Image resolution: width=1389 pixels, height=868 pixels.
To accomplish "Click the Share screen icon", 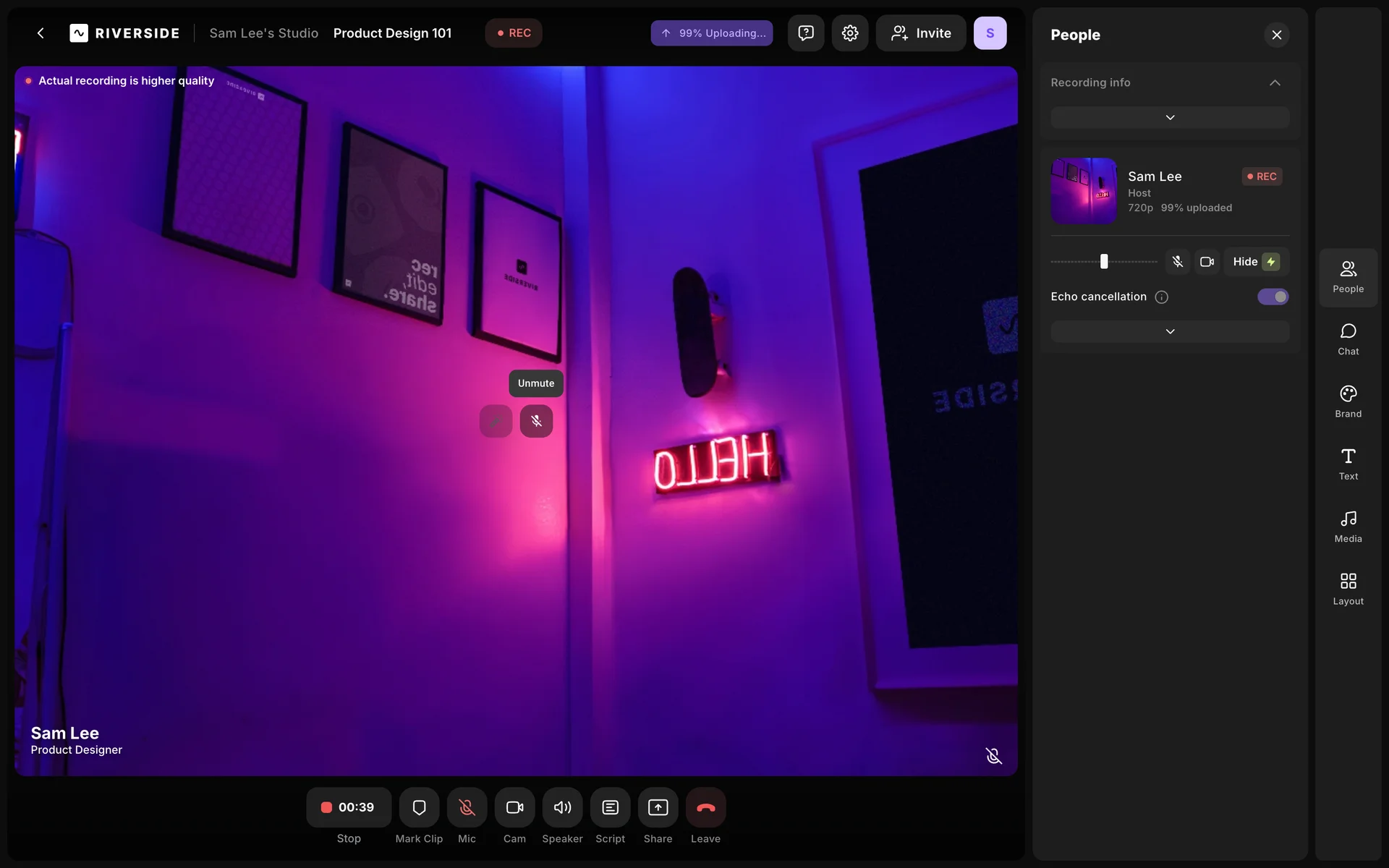I will click(658, 807).
